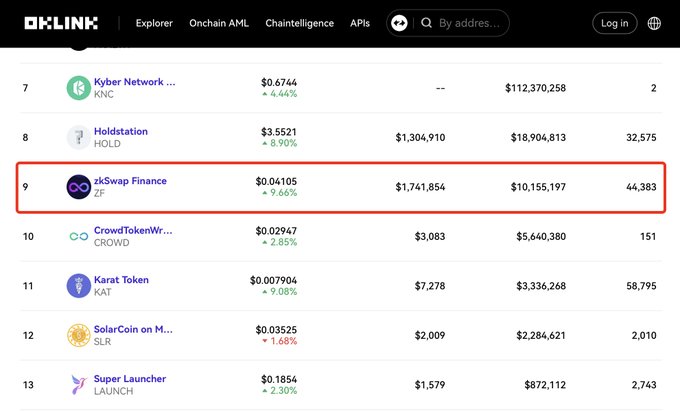The height and width of the screenshot is (411, 680).
Task: Click the 2,010 holders cell
Action: (644, 335)
